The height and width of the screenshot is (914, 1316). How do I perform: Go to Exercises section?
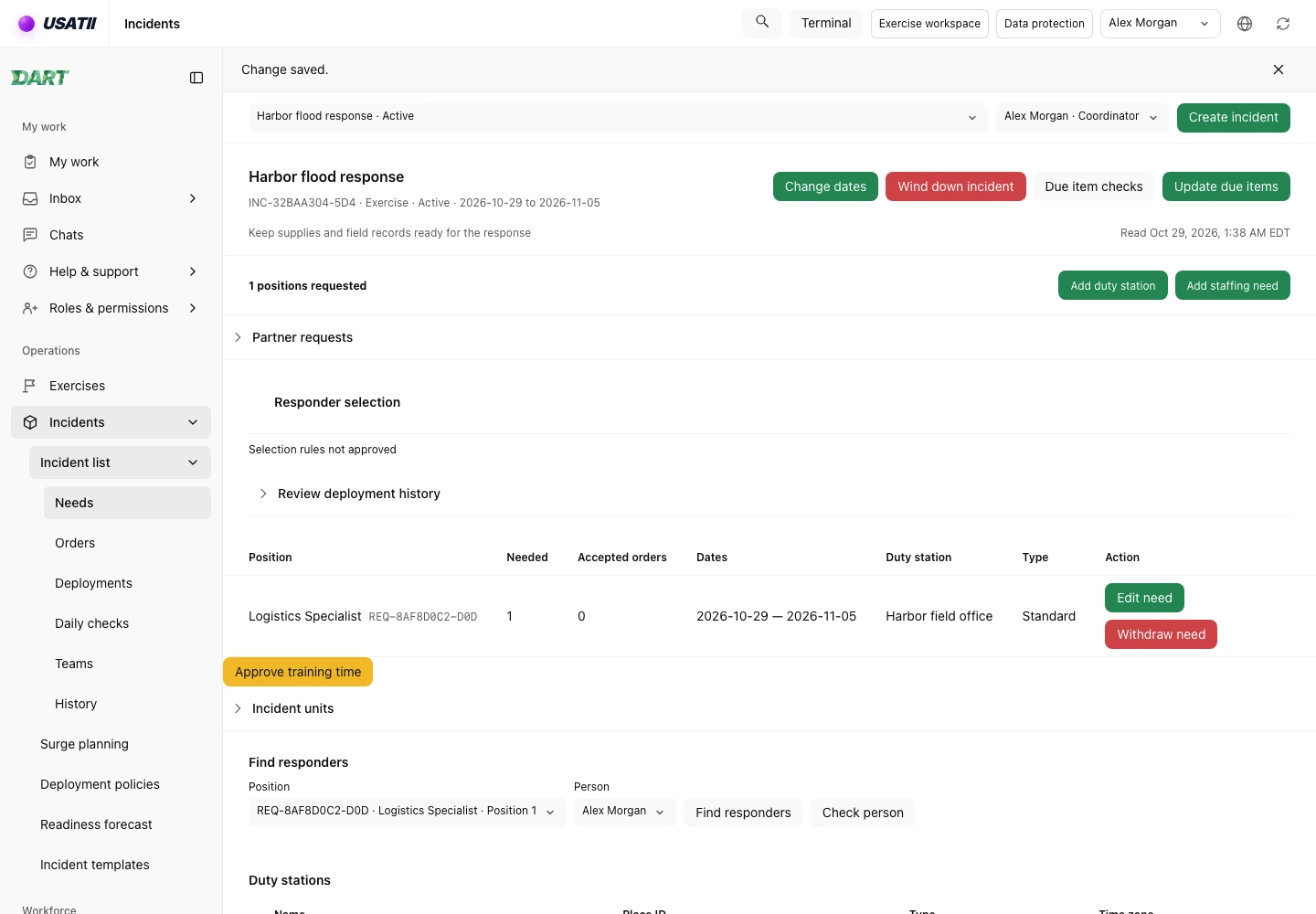coord(111,386)
